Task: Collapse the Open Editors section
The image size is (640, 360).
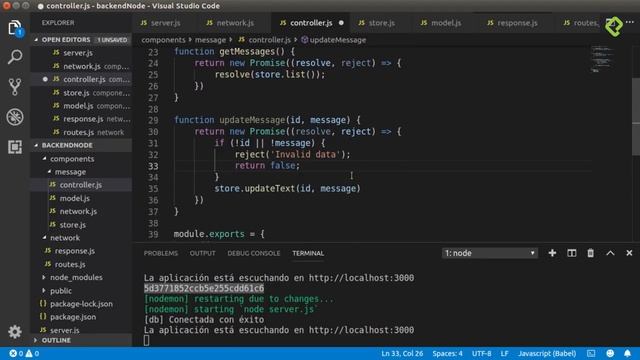Action: coord(36,40)
